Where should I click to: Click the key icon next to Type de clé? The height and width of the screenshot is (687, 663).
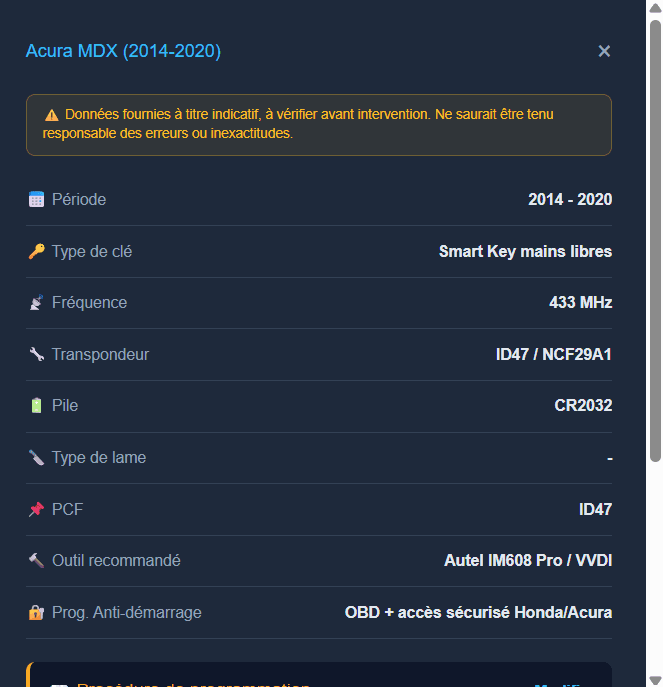(36, 251)
